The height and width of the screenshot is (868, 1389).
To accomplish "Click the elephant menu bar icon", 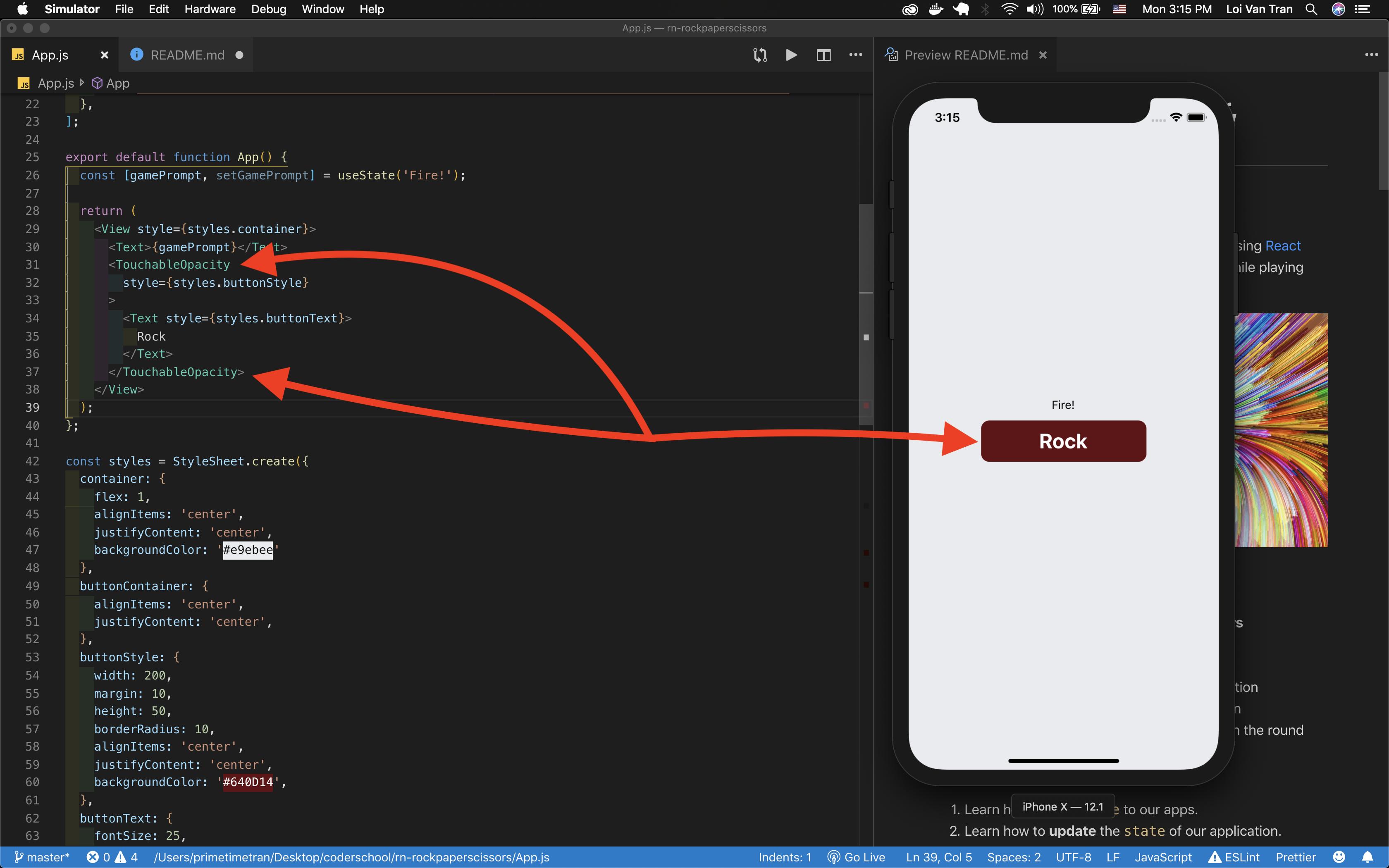I will coord(961,9).
